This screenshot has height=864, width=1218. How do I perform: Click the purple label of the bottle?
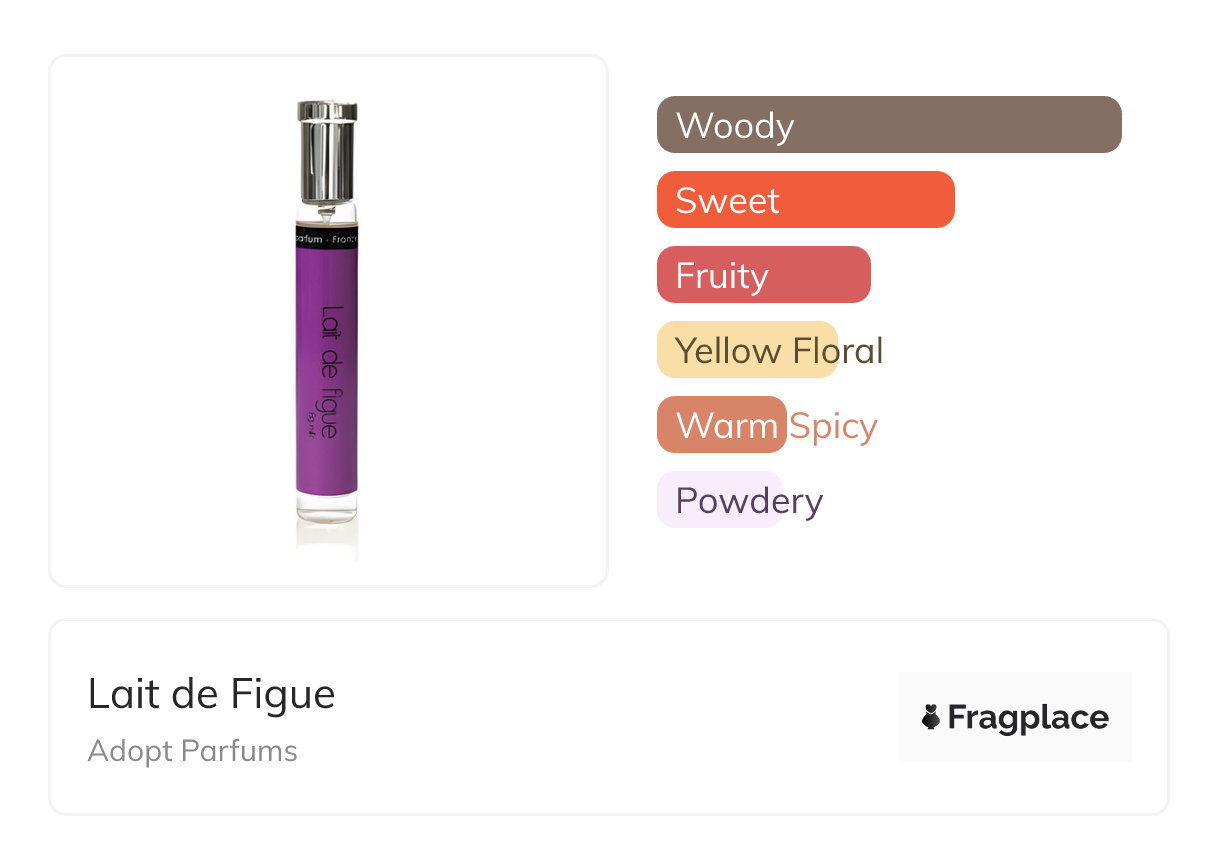326,370
